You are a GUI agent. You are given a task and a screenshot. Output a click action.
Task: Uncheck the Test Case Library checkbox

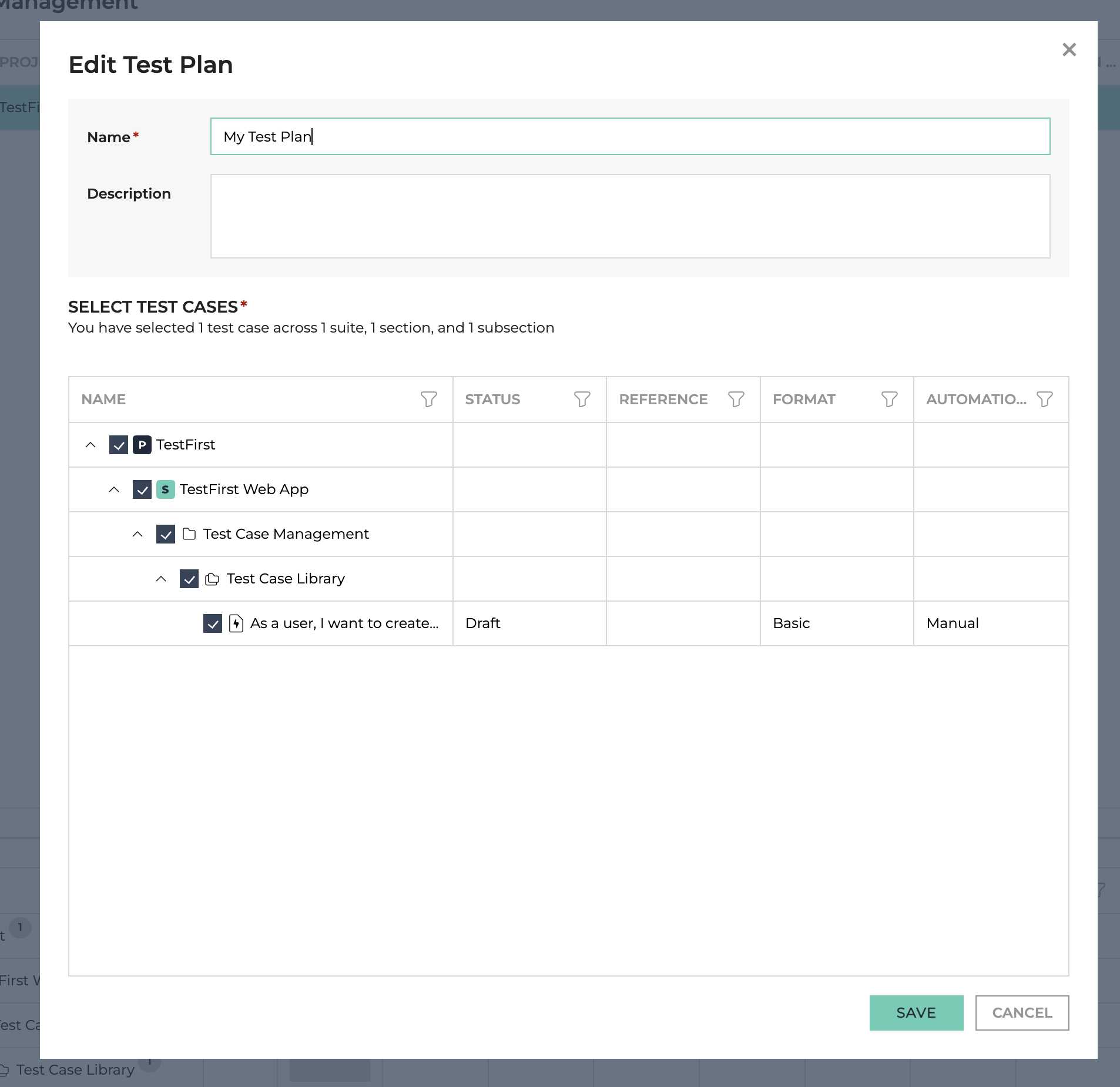pyautogui.click(x=189, y=579)
